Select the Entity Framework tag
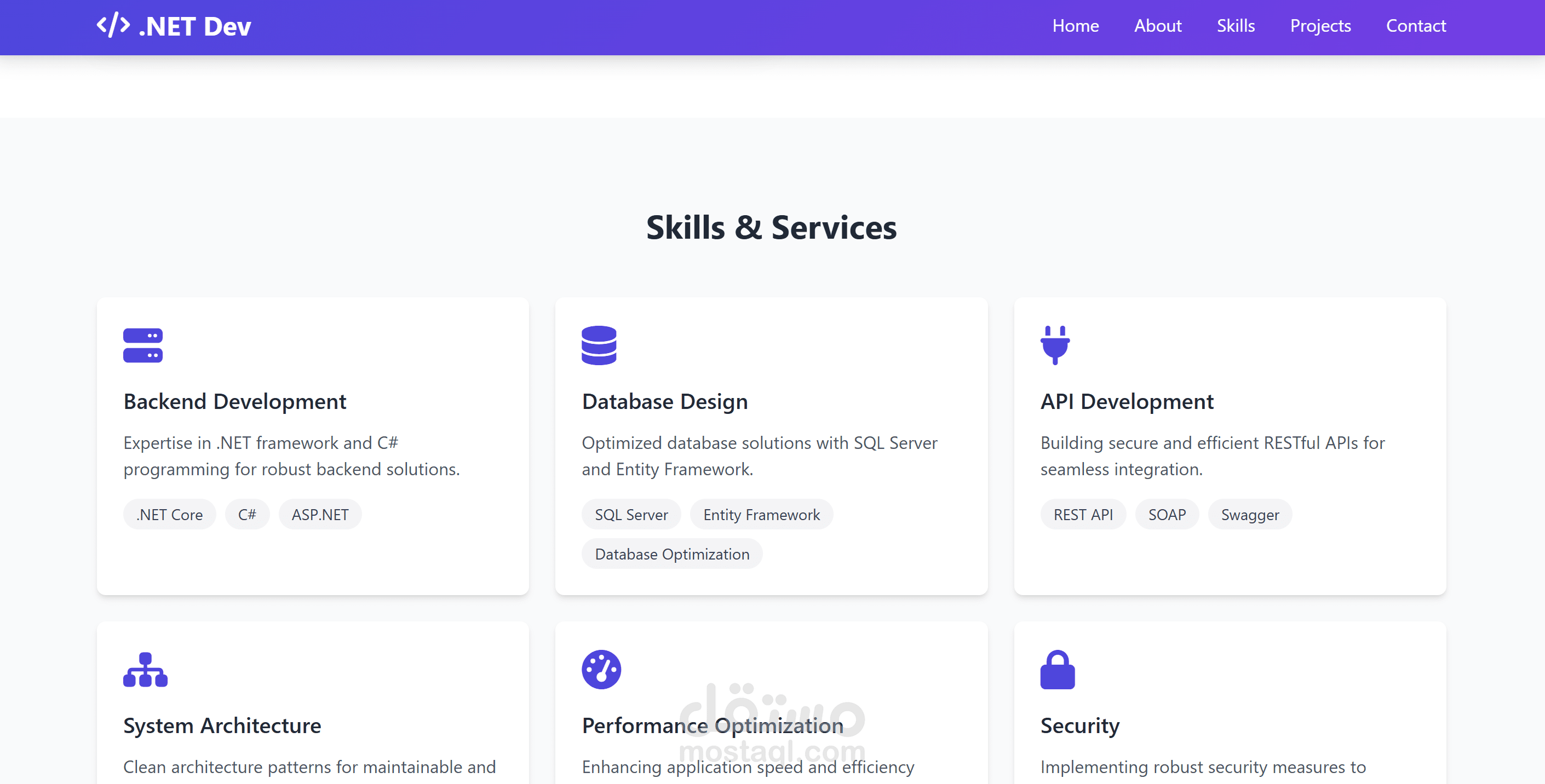Viewport: 1545px width, 784px height. coord(761,514)
